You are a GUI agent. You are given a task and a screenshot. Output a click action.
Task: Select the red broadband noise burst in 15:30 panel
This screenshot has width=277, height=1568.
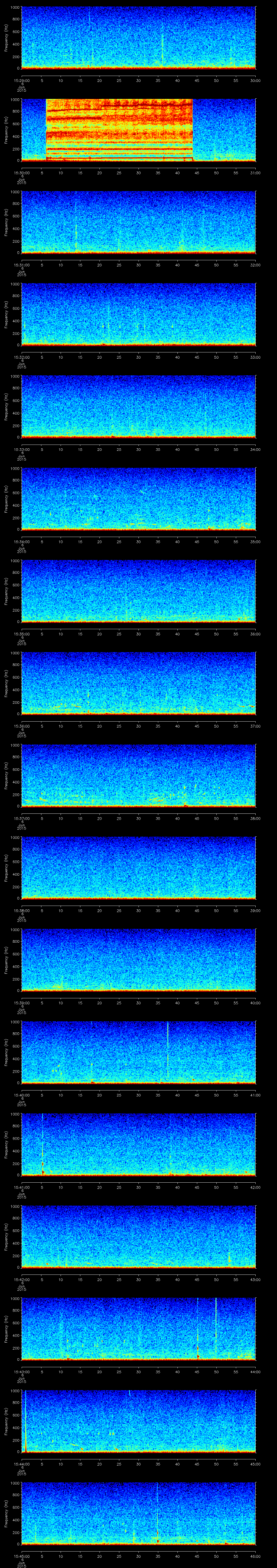click(x=119, y=130)
